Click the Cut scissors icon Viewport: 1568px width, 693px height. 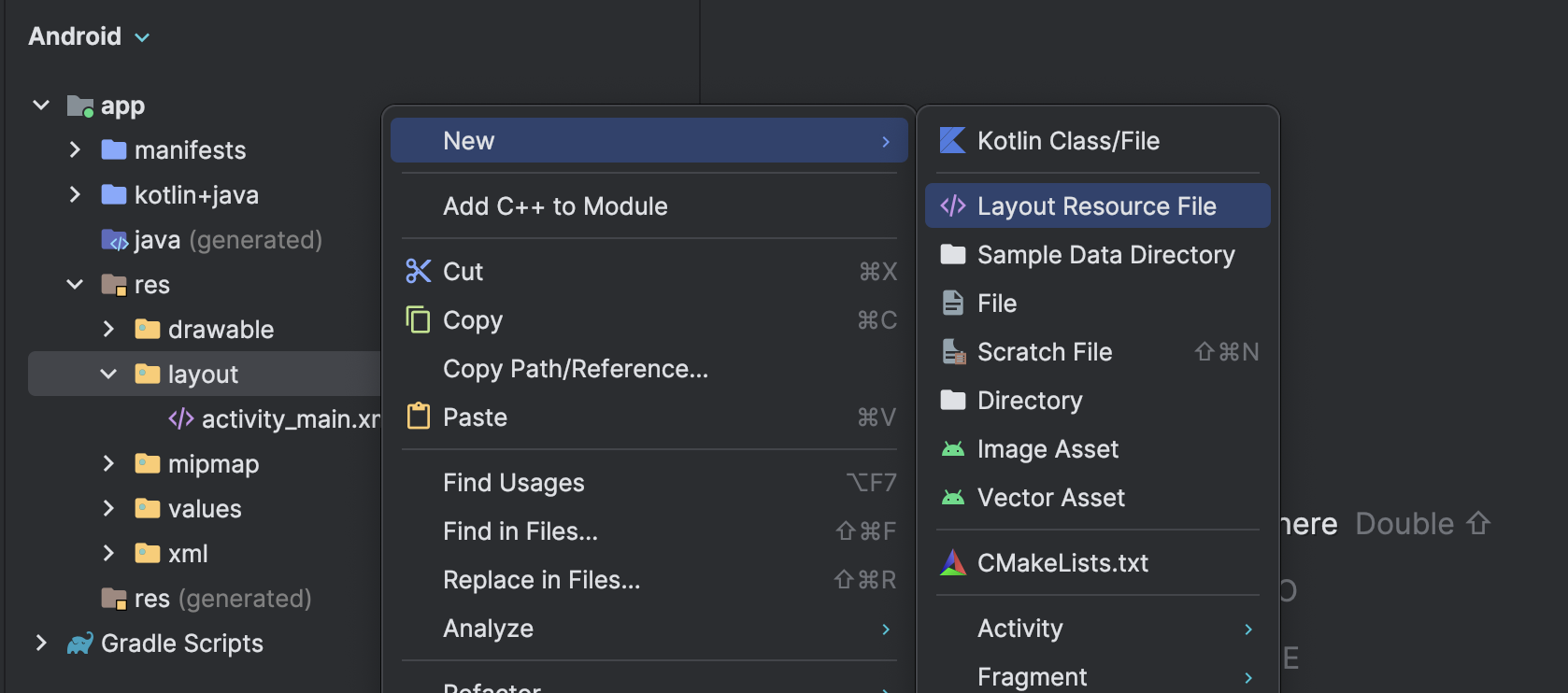[418, 271]
